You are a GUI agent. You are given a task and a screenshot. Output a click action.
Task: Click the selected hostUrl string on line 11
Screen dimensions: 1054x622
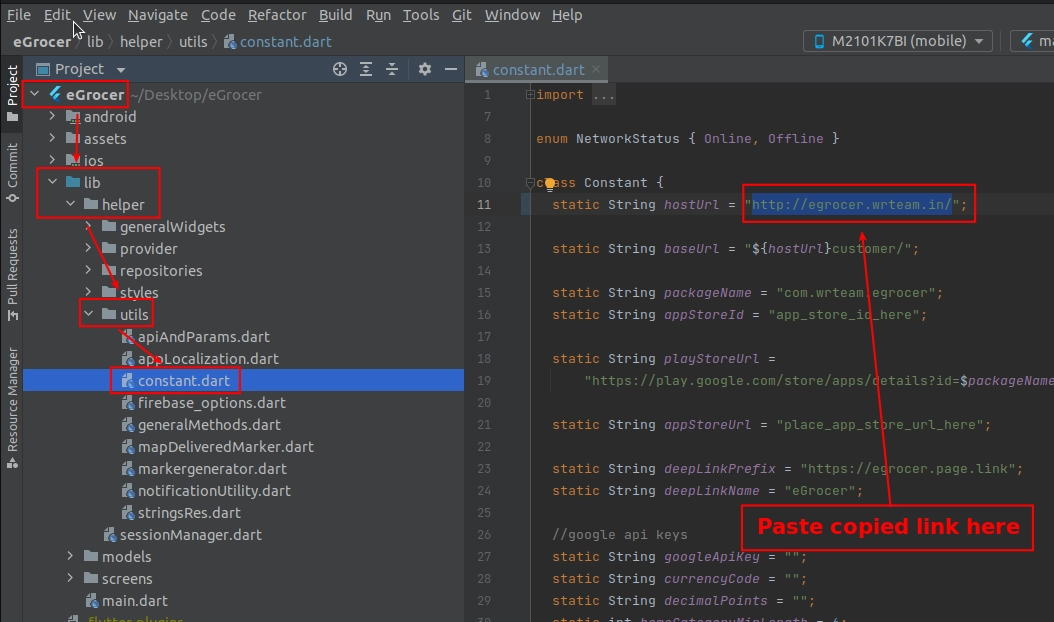(852, 204)
